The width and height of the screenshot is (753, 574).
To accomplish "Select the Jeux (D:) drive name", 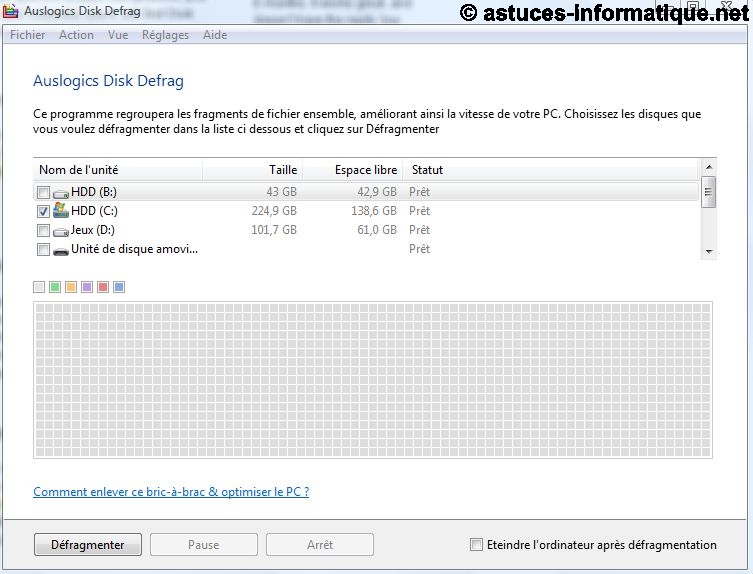I will [x=93, y=230].
